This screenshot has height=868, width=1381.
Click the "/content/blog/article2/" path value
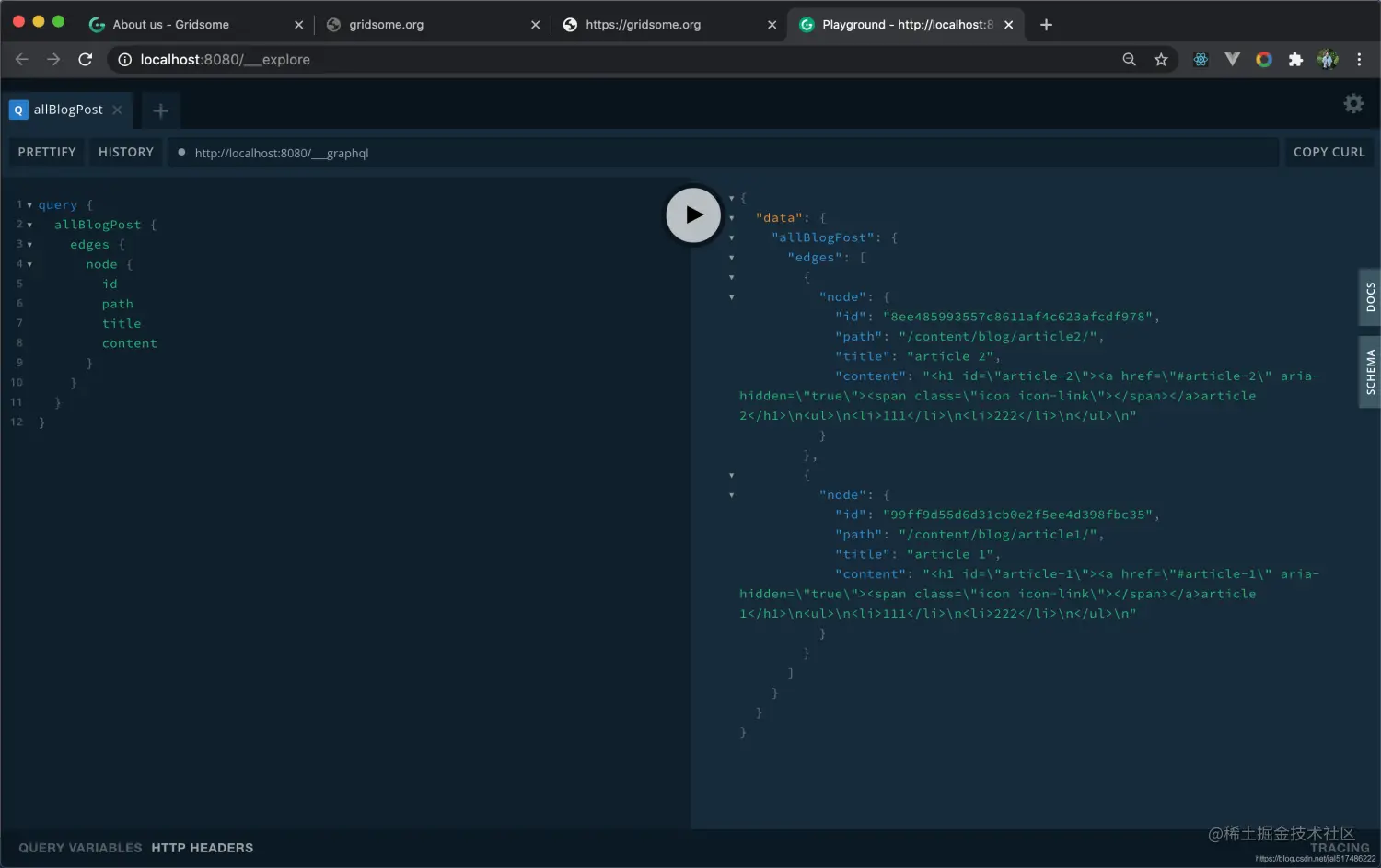997,337
